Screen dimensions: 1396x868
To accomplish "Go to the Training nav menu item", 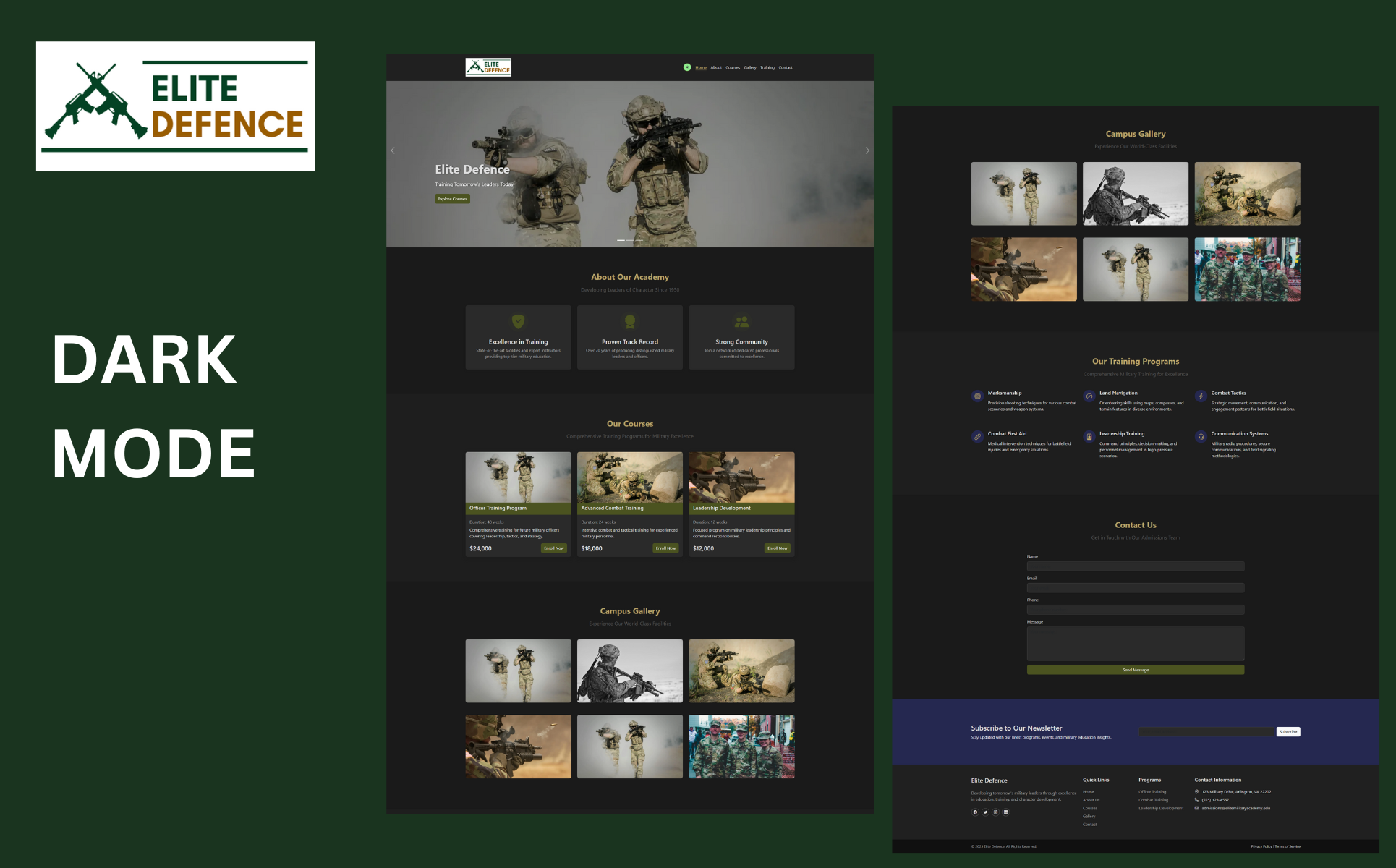I will pyautogui.click(x=767, y=67).
